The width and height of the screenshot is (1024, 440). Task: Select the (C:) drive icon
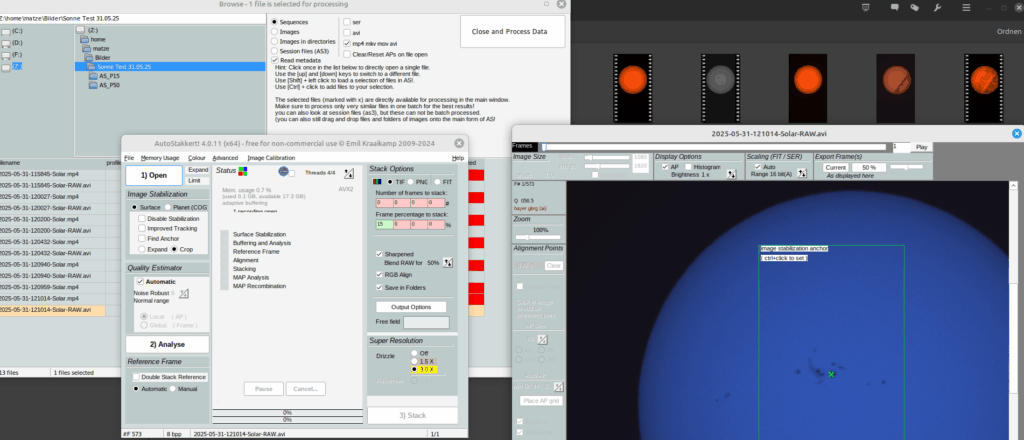point(6,31)
